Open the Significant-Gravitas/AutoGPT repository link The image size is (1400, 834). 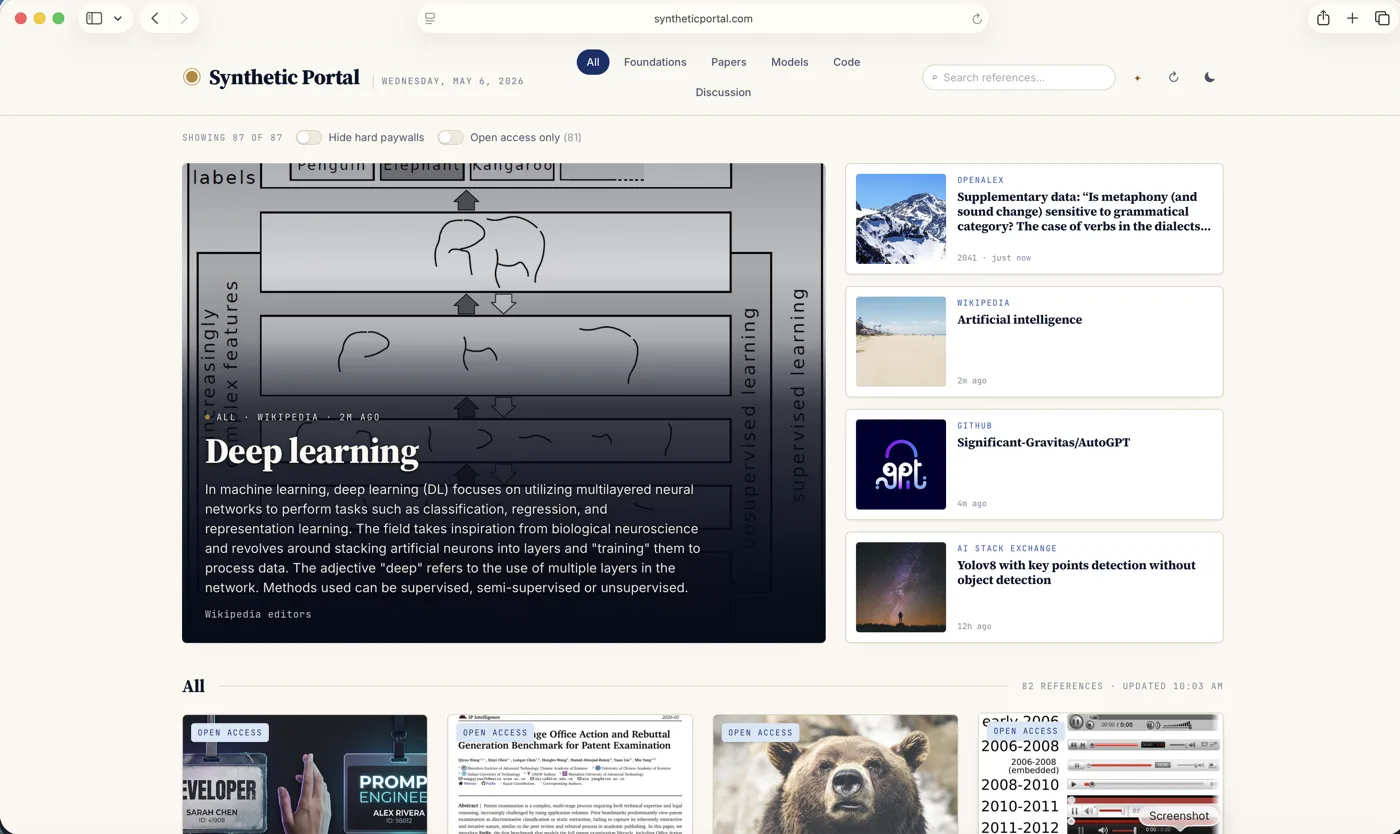point(1044,443)
